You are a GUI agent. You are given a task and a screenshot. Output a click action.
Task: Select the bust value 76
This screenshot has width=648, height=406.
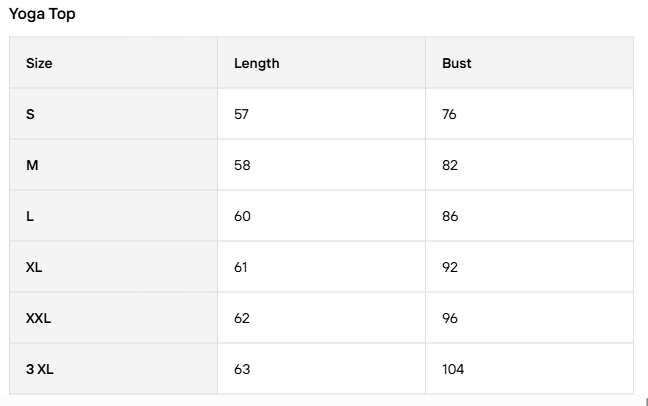click(449, 114)
